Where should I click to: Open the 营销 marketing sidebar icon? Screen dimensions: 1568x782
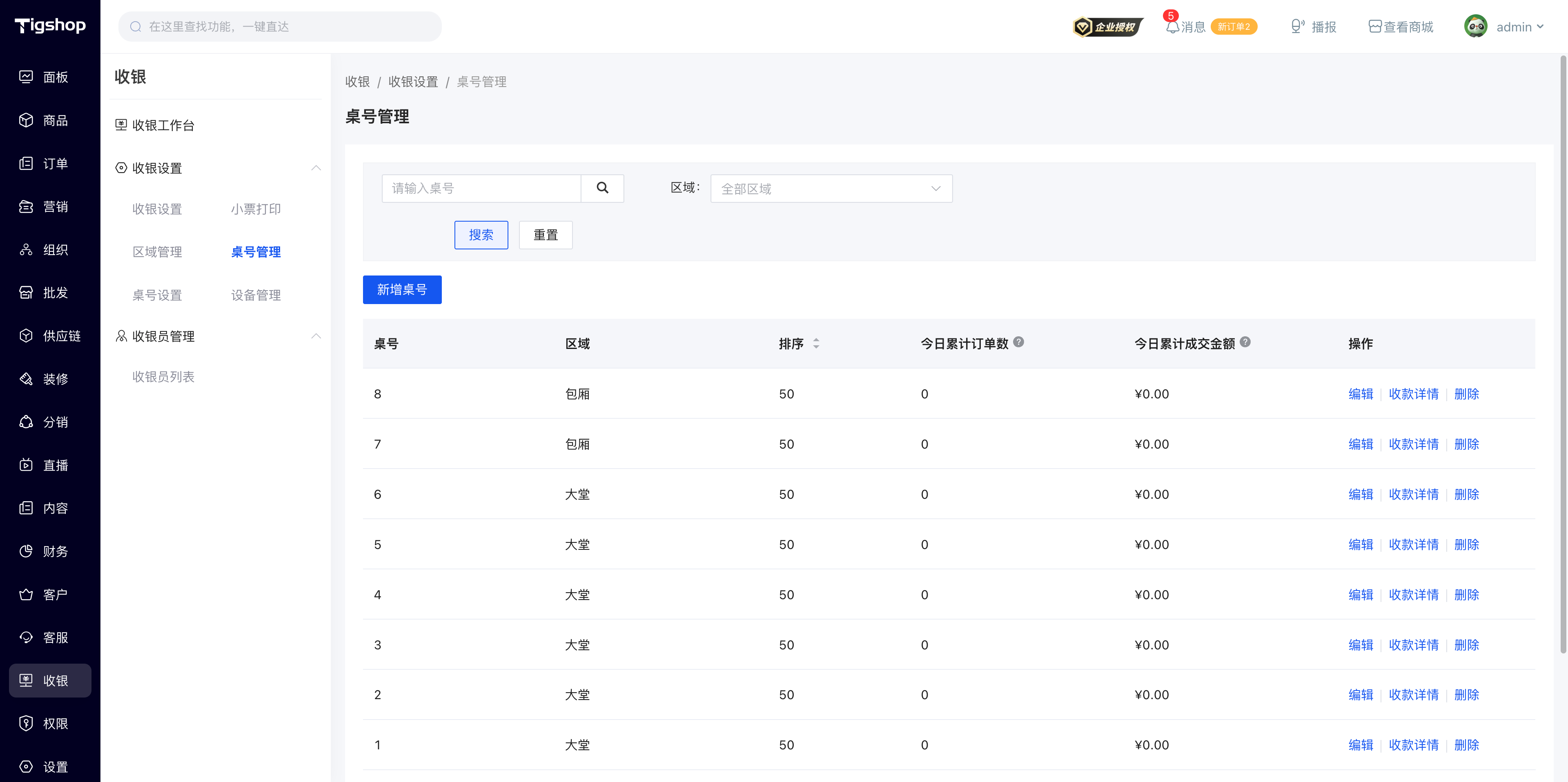pos(26,206)
